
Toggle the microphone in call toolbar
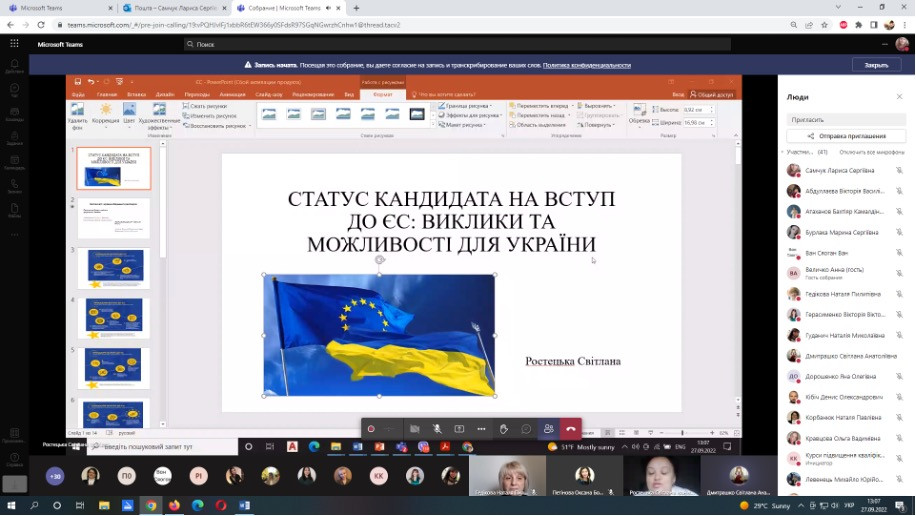pyautogui.click(x=437, y=429)
